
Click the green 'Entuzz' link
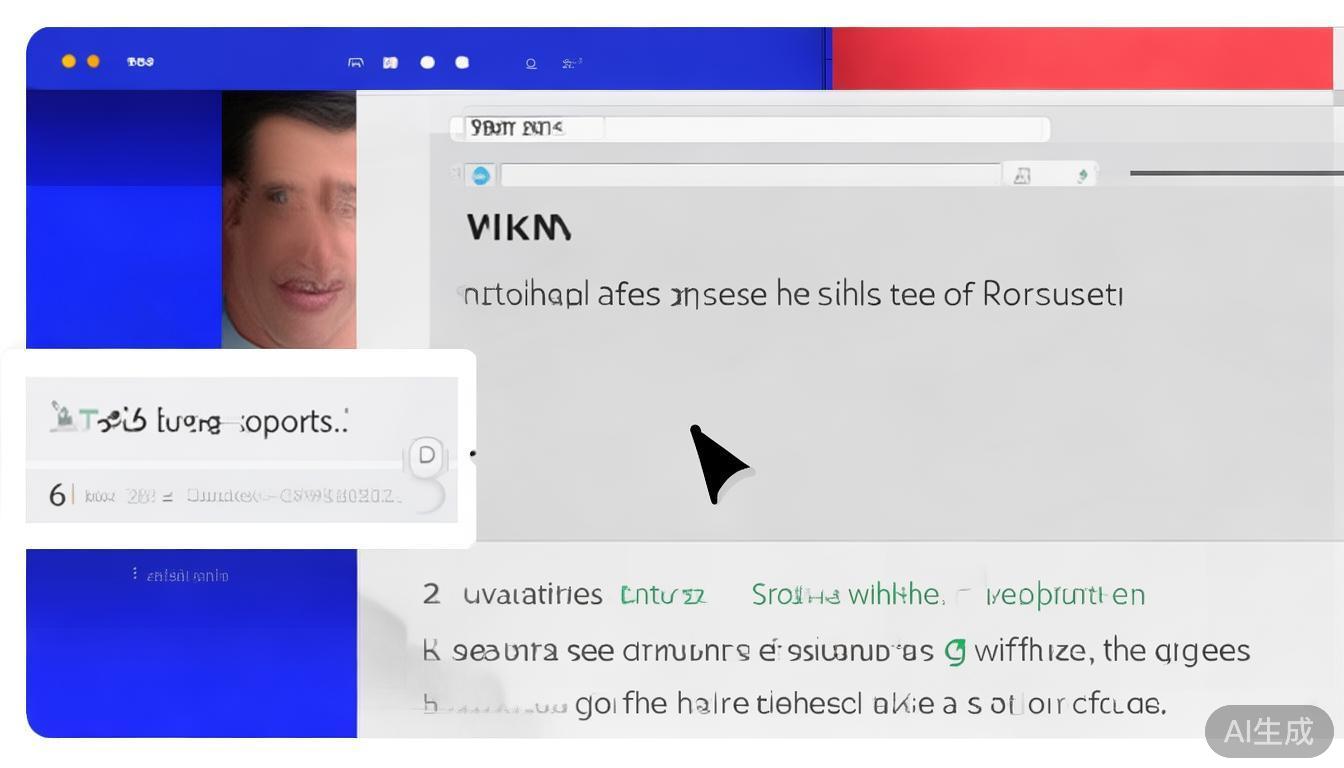663,596
